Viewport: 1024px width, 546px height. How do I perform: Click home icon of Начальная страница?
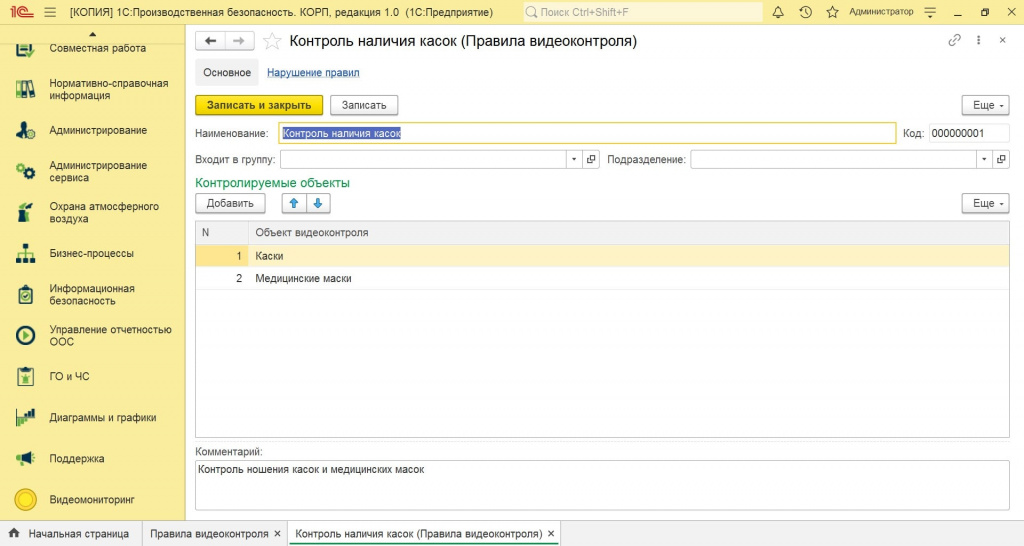click(x=14, y=533)
